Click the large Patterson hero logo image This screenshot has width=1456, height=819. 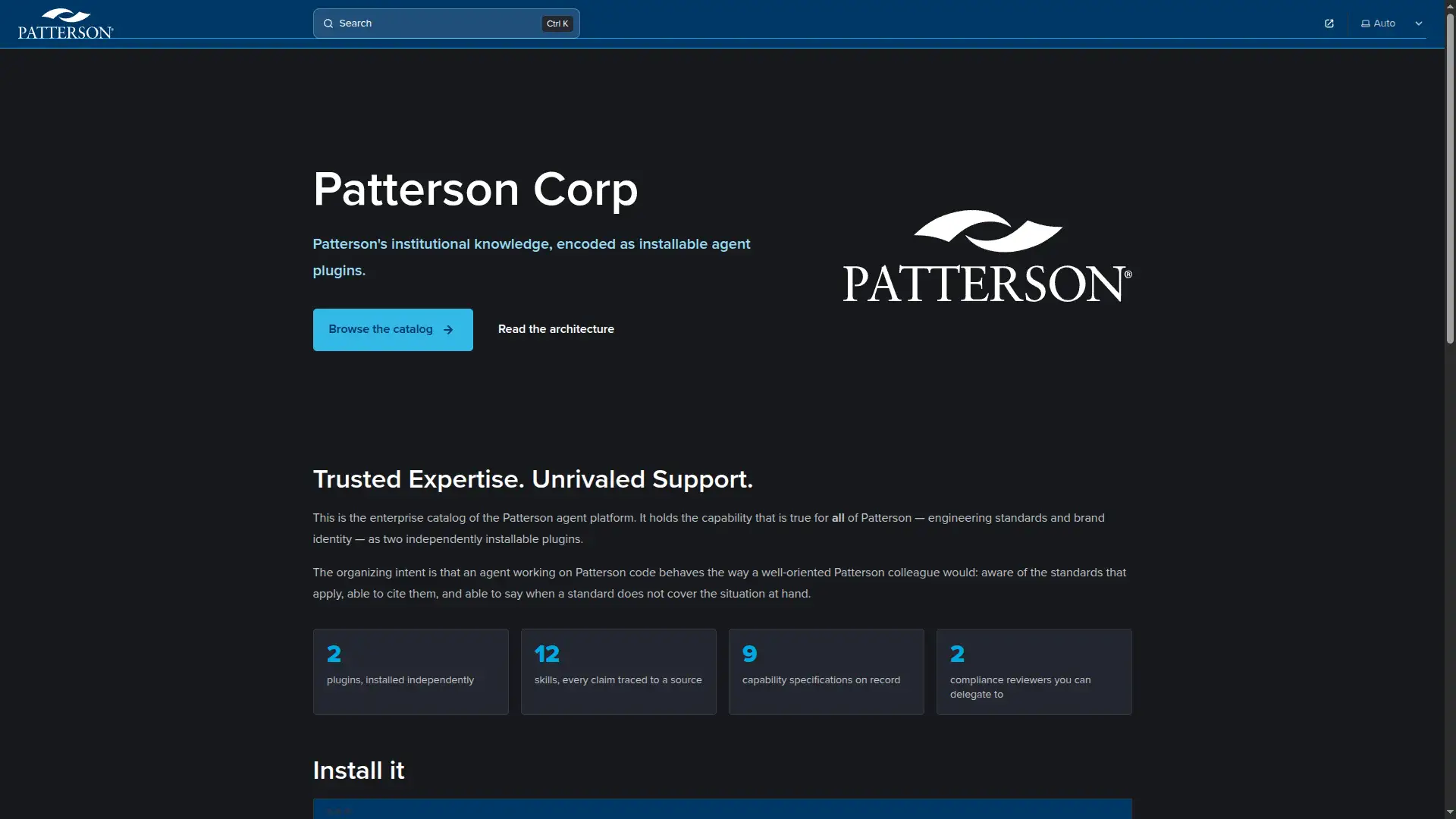tap(987, 256)
